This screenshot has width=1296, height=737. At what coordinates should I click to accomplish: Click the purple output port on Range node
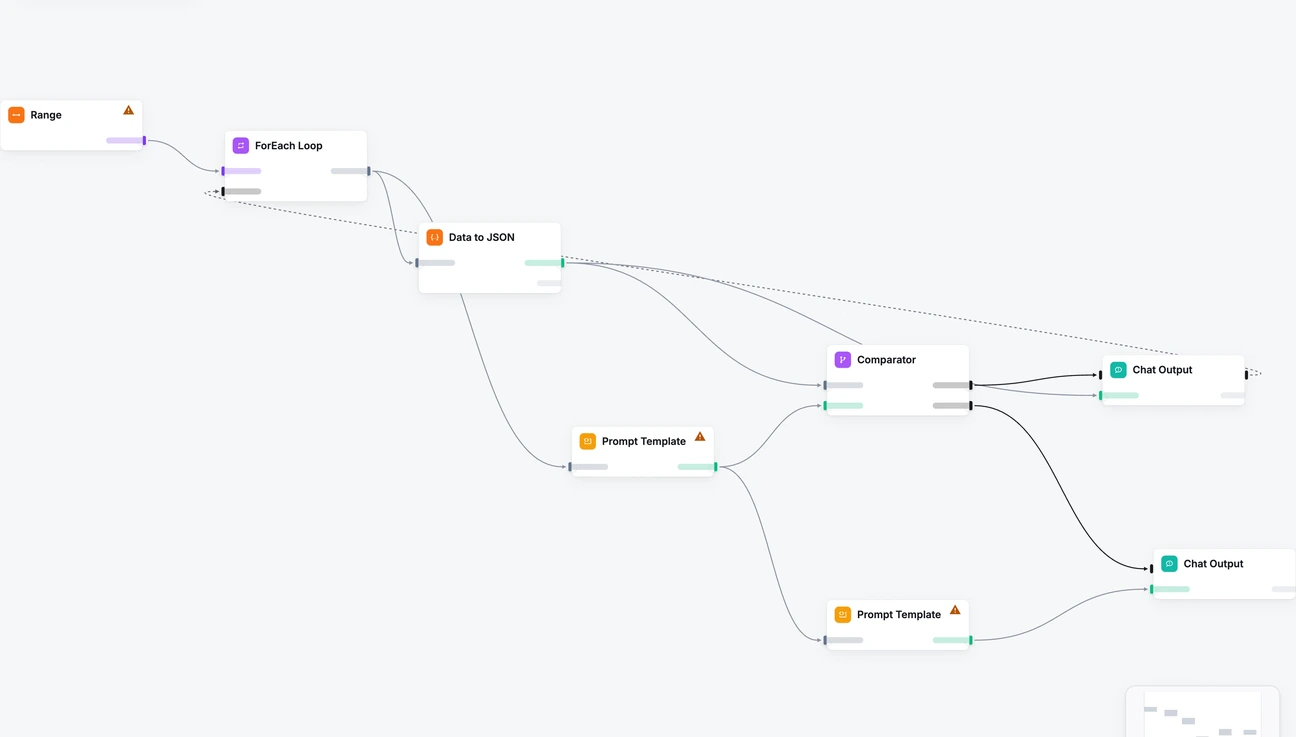144,141
